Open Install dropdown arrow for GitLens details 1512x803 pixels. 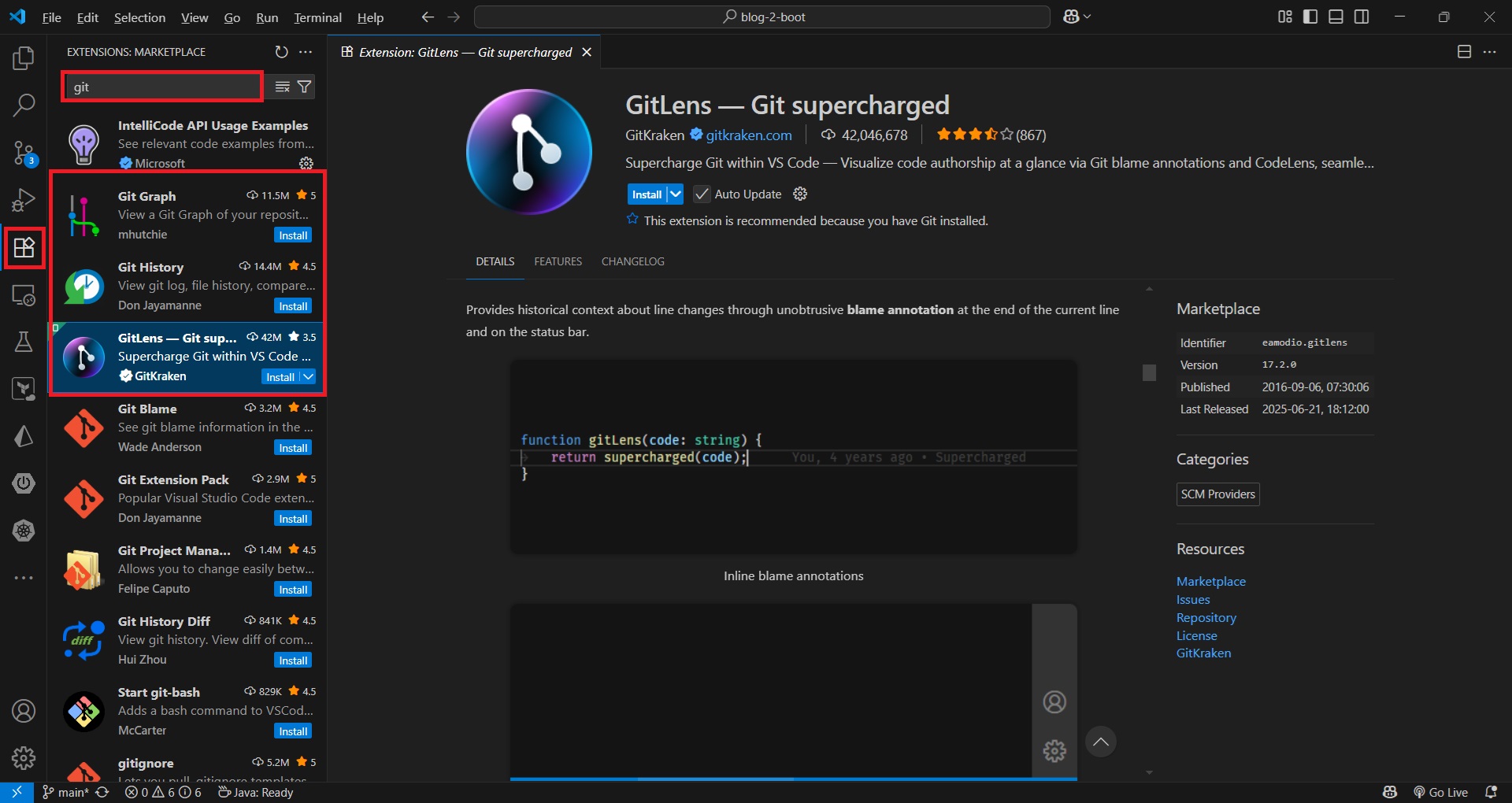point(676,194)
